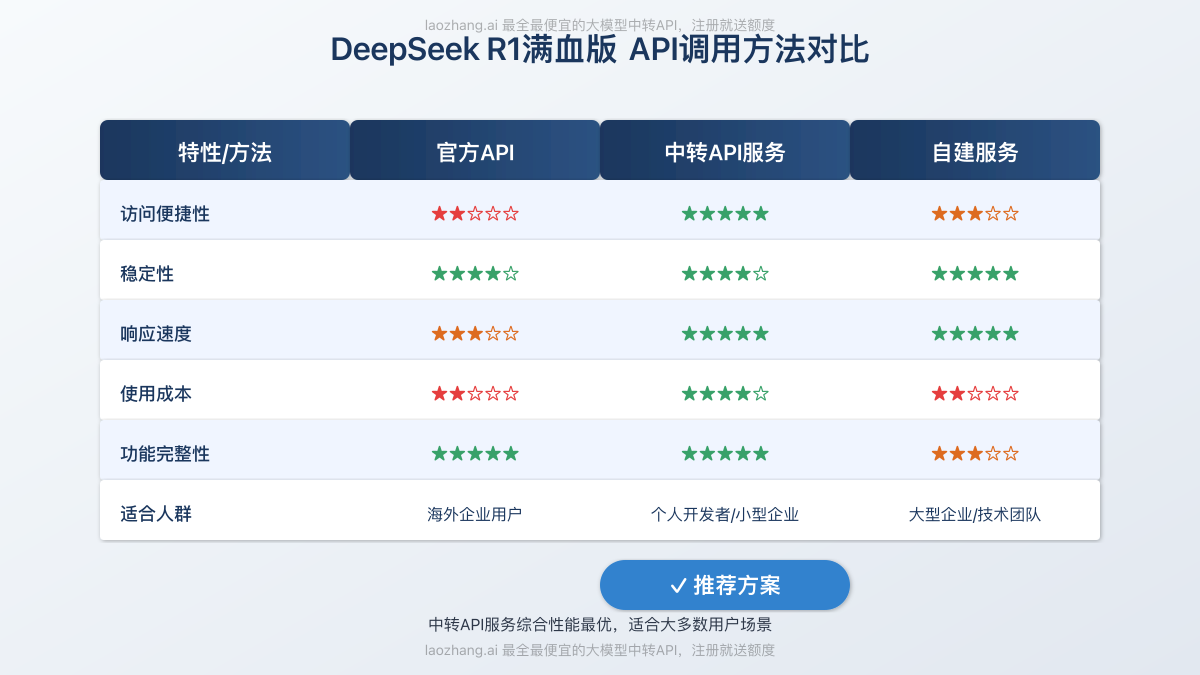Select the 特性/方法 column header
Image resolution: width=1200 pixels, height=675 pixels.
point(225,150)
